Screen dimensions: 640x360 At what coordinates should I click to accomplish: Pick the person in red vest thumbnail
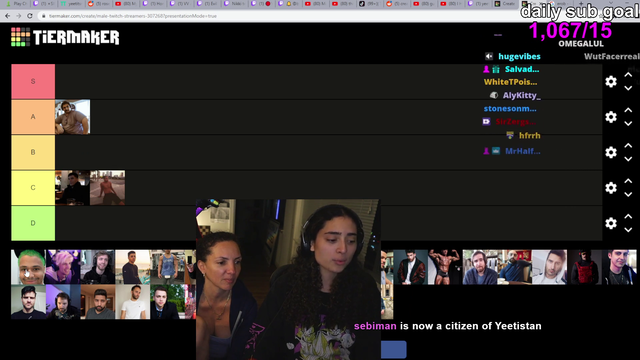tap(584, 267)
